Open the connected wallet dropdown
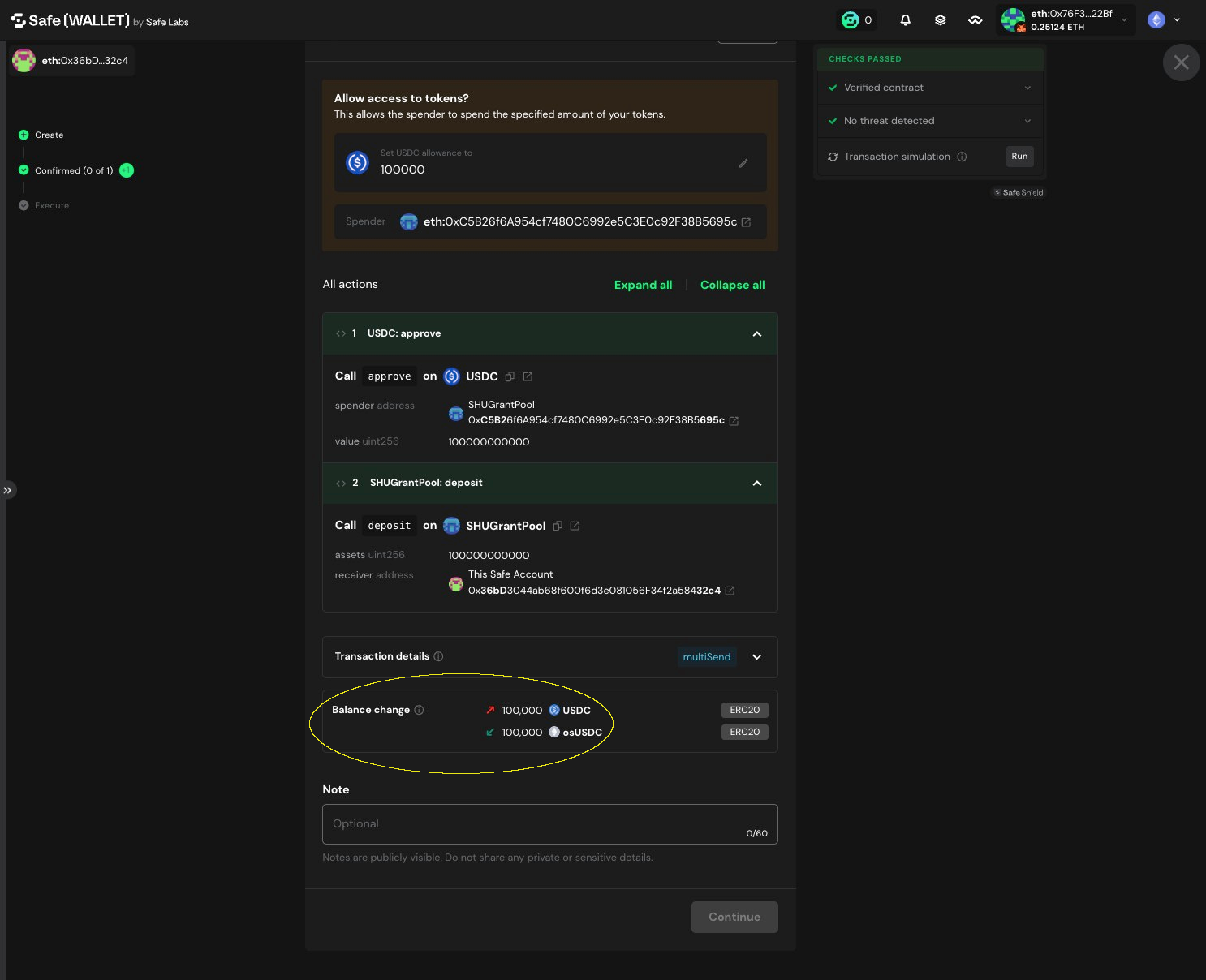 1066,20
